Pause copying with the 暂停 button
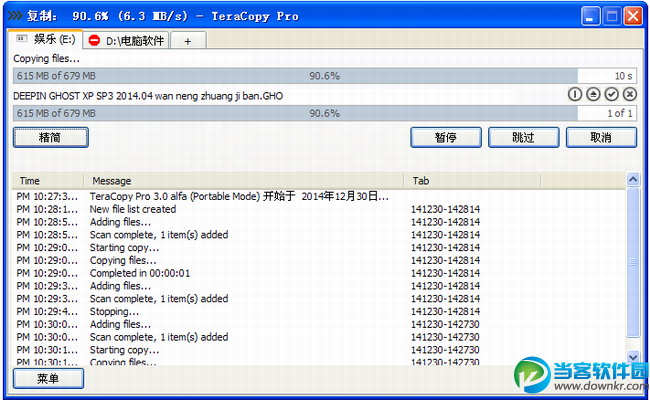 (446, 137)
